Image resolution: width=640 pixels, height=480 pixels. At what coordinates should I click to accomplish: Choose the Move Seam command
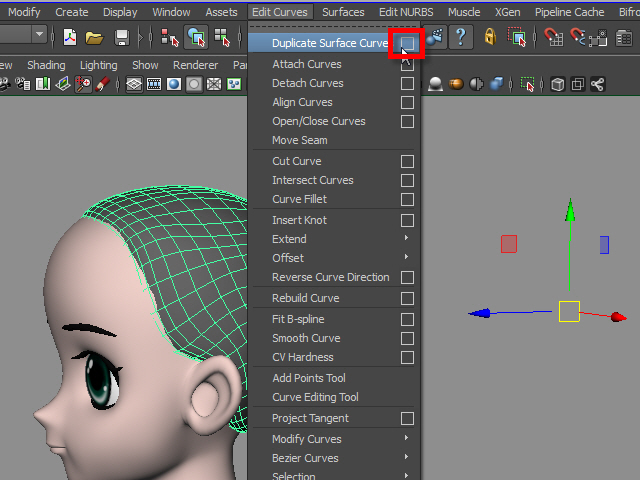coord(299,140)
